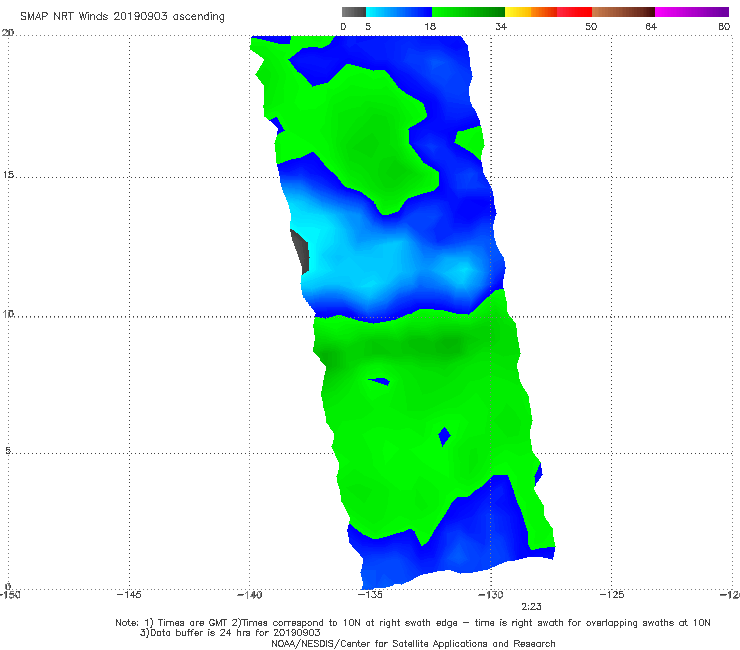The width and height of the screenshot is (740, 650).
Task: Click the brown segment of the color bar
Action: click(623, 12)
